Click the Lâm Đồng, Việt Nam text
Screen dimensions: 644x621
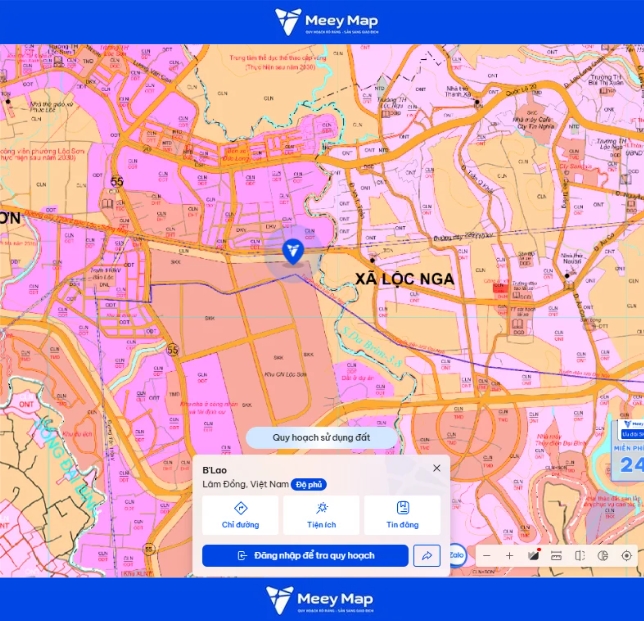click(x=245, y=485)
